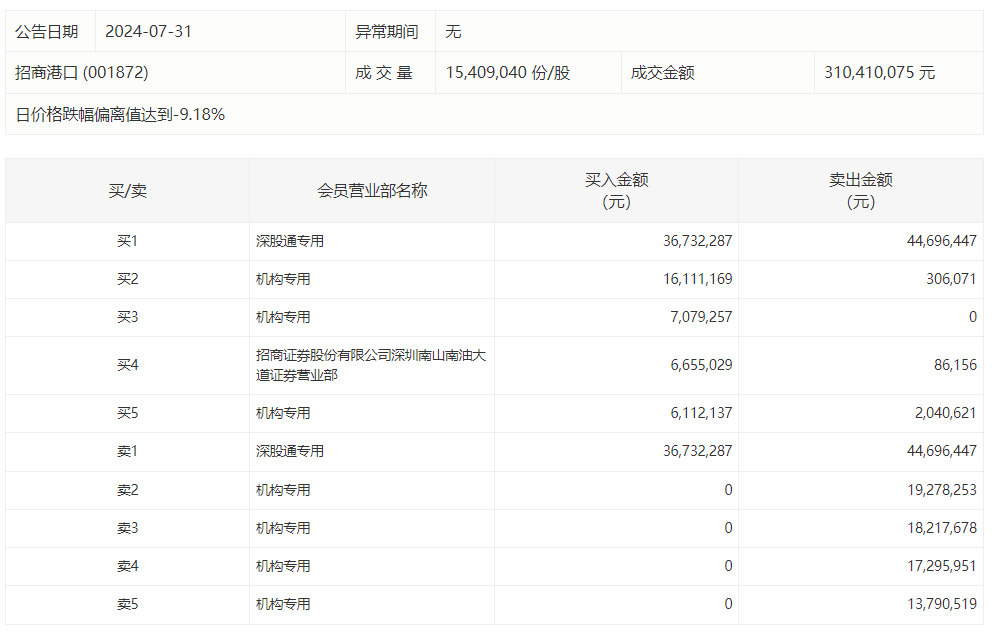
Task: Click the 异常期间 label
Action: [386, 32]
